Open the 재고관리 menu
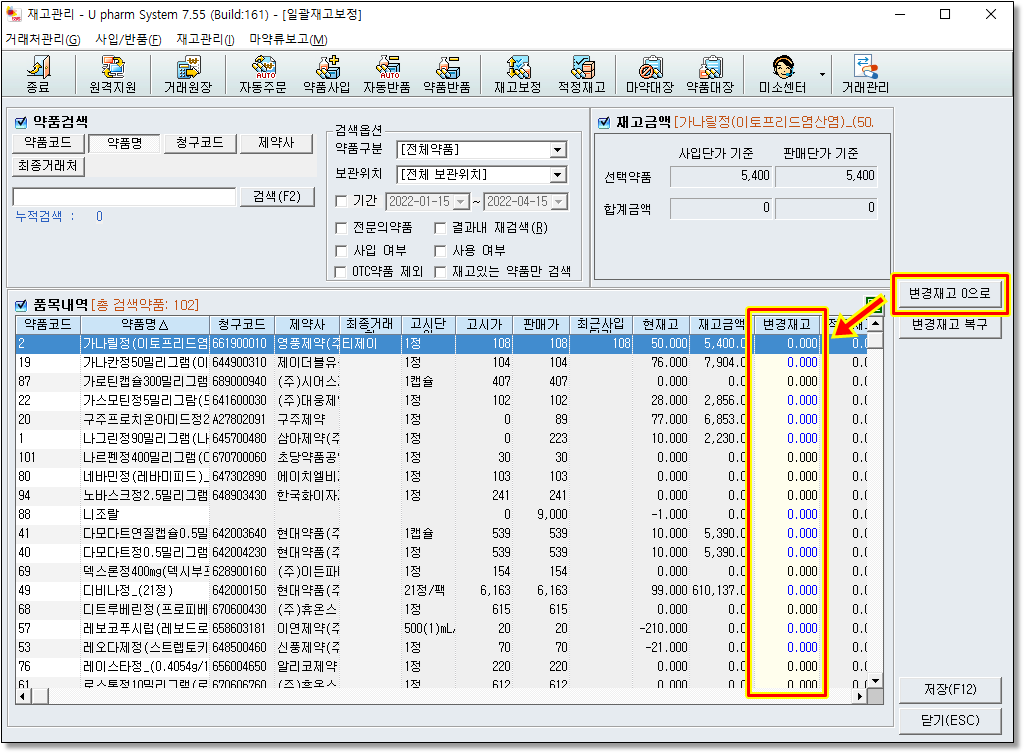 (205, 39)
